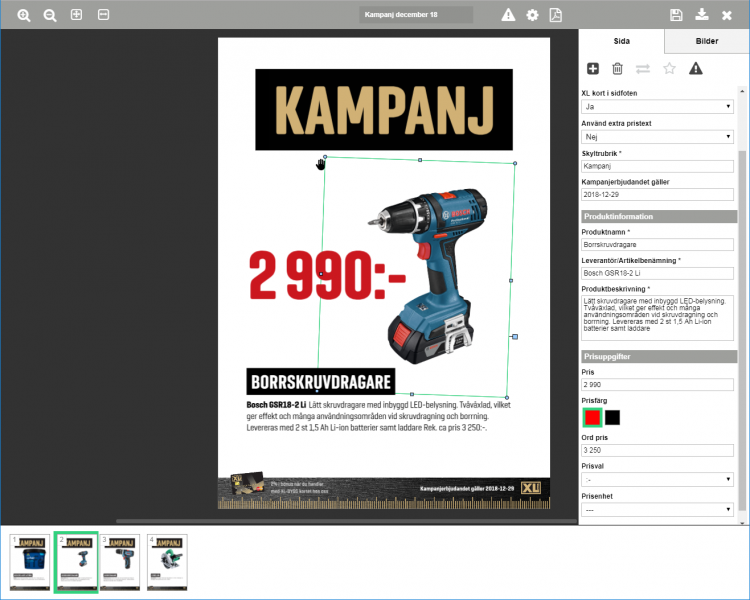
Task: Click the KAMPANJ headline banner
Action: pyautogui.click(x=384, y=110)
